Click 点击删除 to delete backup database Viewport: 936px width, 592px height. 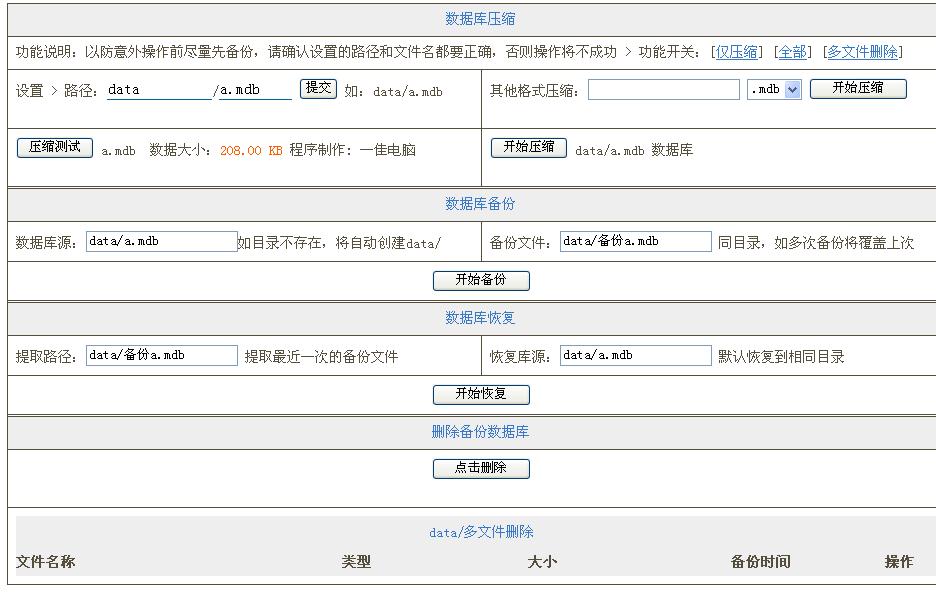tap(482, 468)
